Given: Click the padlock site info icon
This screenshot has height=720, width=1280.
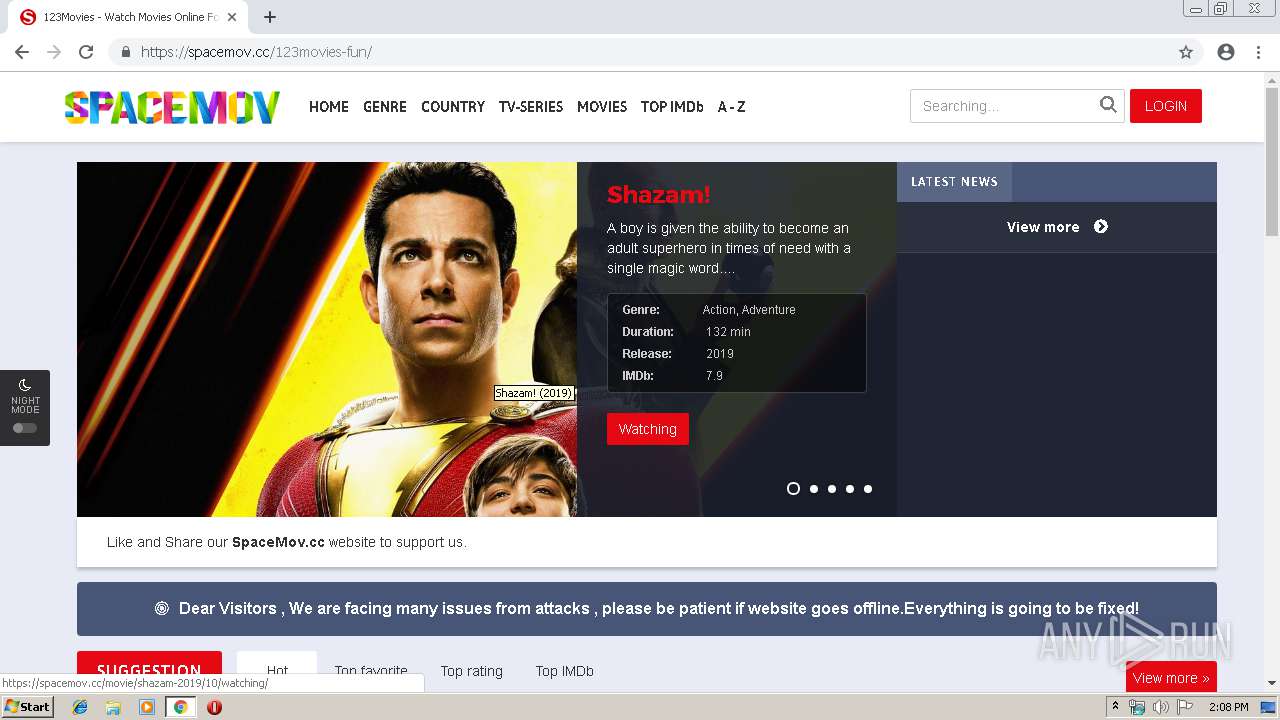Looking at the screenshot, I should 125,52.
